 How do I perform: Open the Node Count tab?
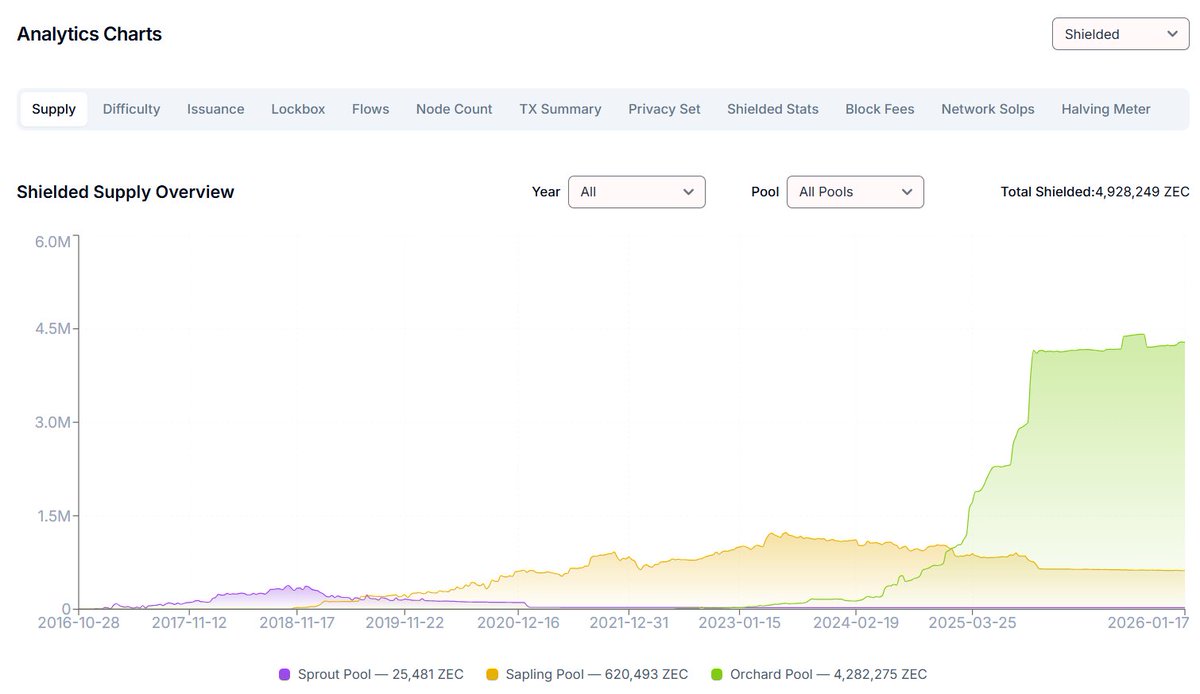point(454,109)
